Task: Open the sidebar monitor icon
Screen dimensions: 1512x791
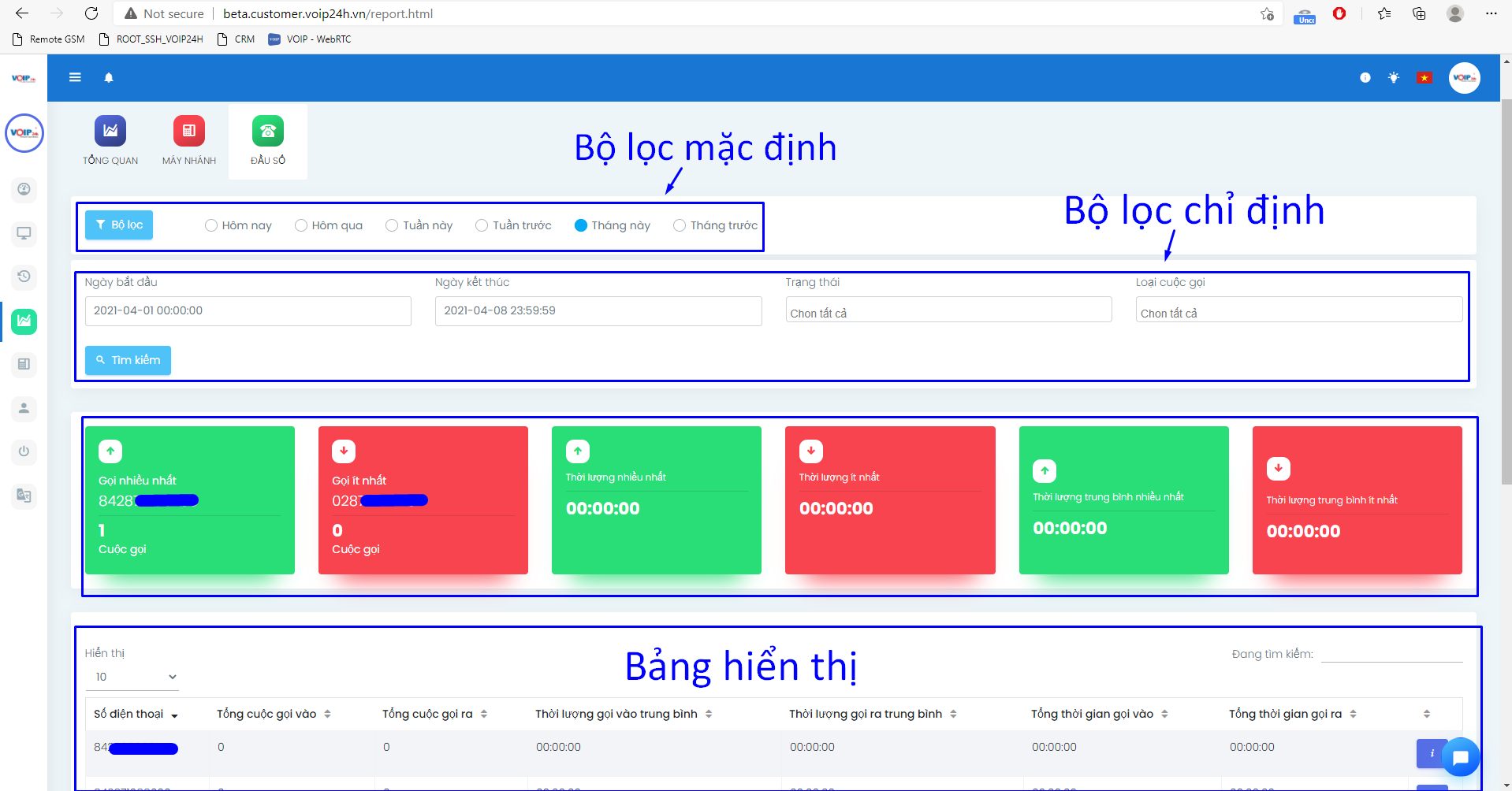Action: pyautogui.click(x=24, y=233)
